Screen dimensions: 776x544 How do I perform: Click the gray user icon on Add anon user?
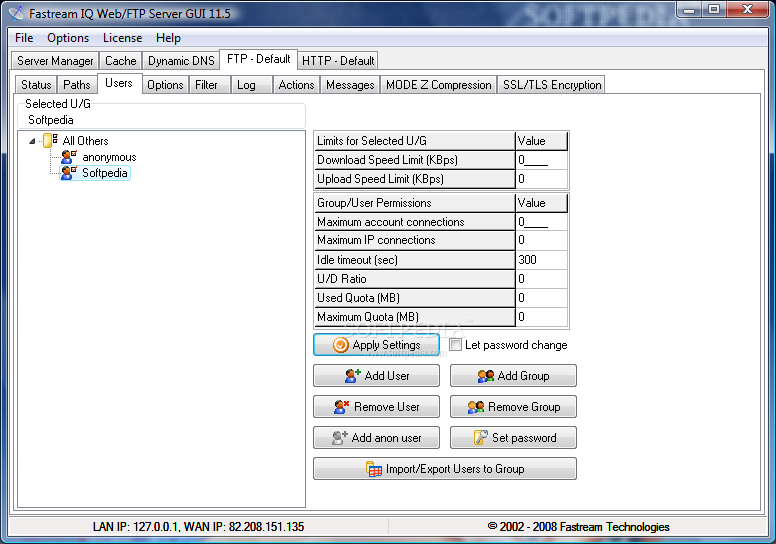pos(340,438)
